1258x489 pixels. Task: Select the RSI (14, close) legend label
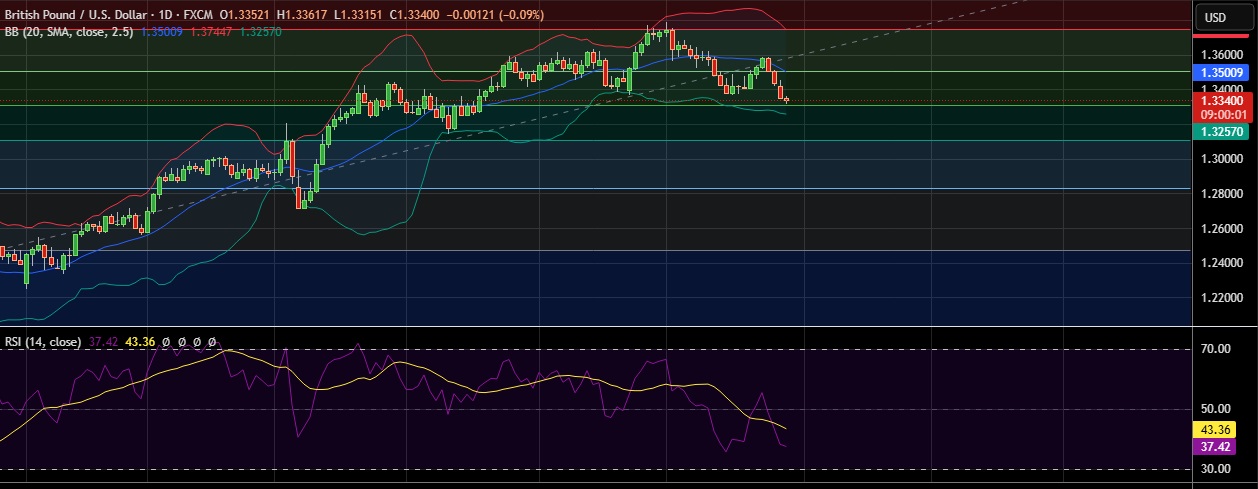click(43, 342)
